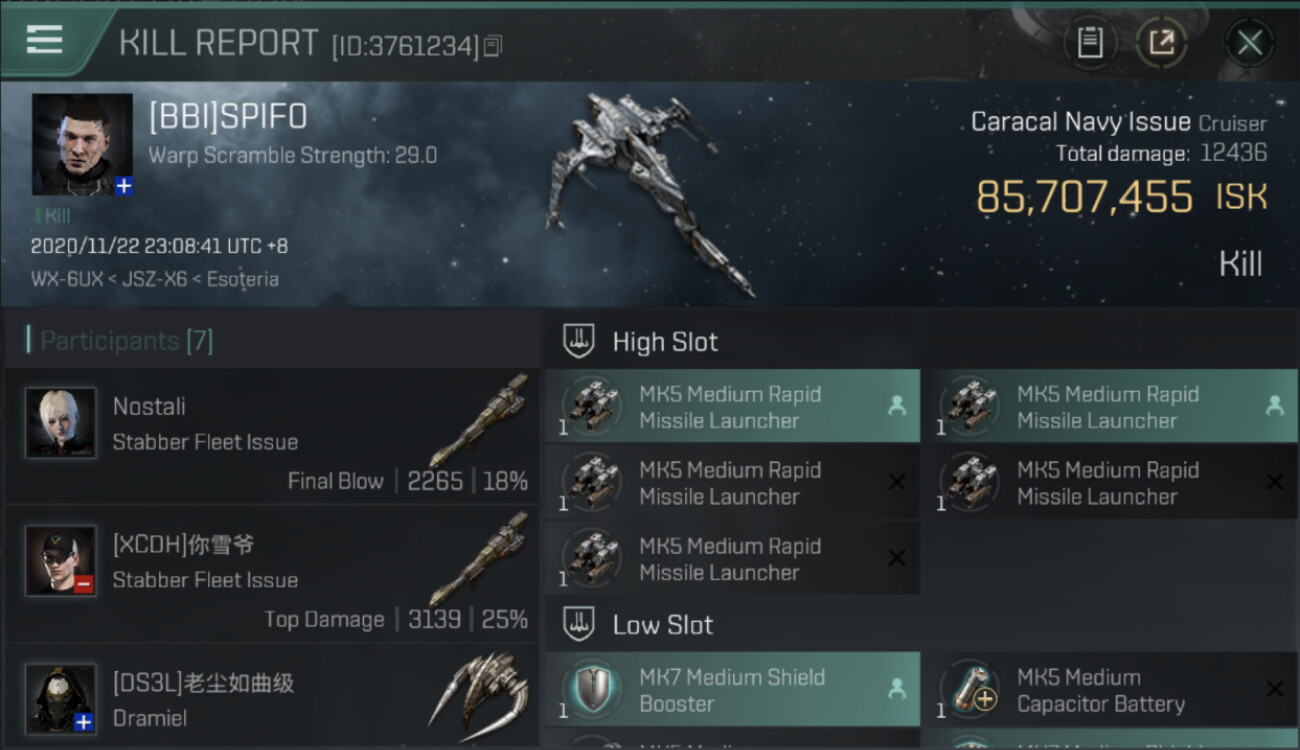Open the hamburger menu
The width and height of the screenshot is (1300, 750).
(x=45, y=40)
